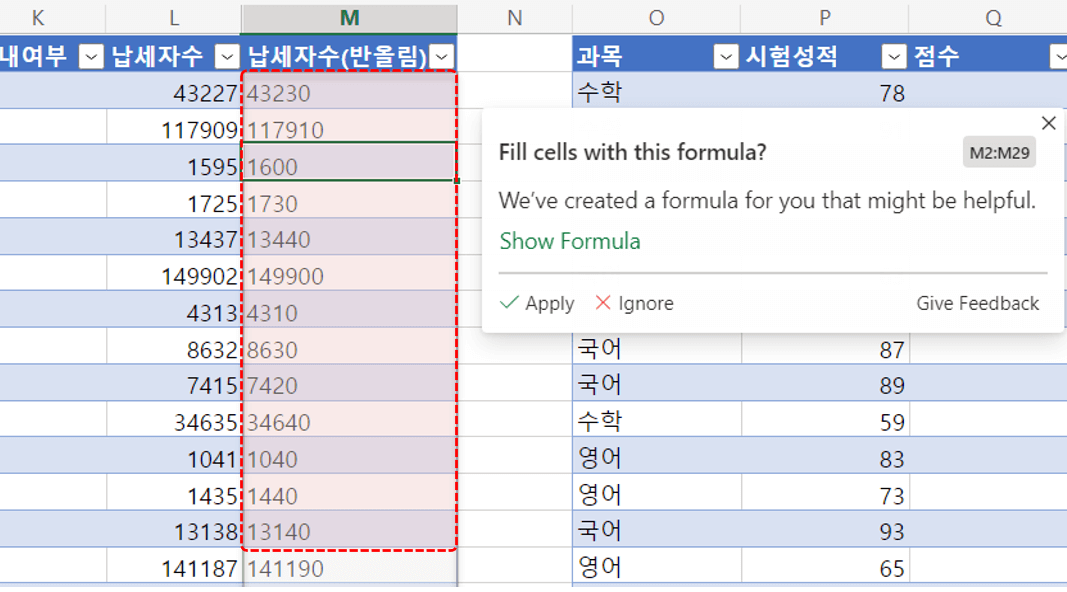Click score cell 89 in 시험성적
The width and height of the screenshot is (1067, 592).
(x=825, y=383)
